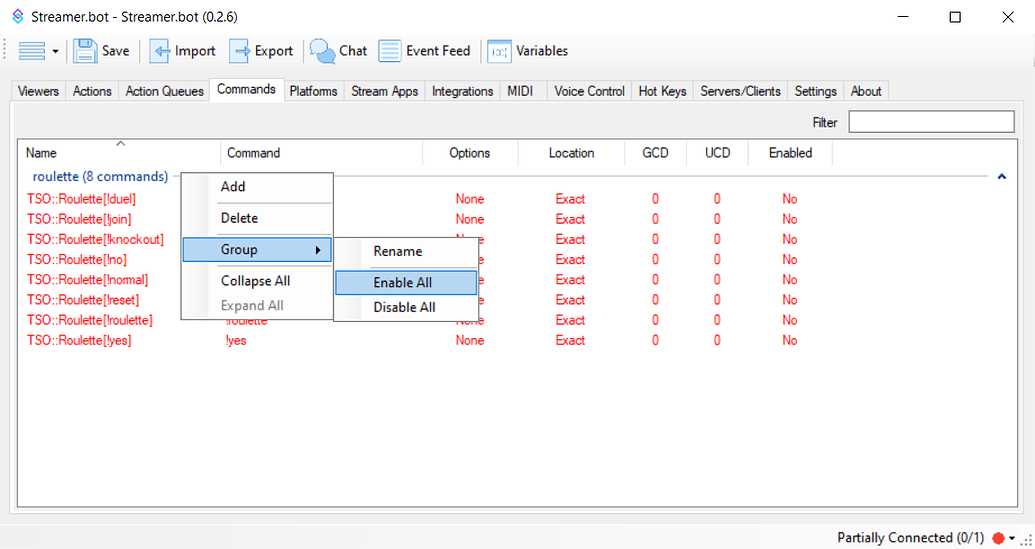Switch to the Integrations tab
The image size is (1035, 549).
pos(462,91)
